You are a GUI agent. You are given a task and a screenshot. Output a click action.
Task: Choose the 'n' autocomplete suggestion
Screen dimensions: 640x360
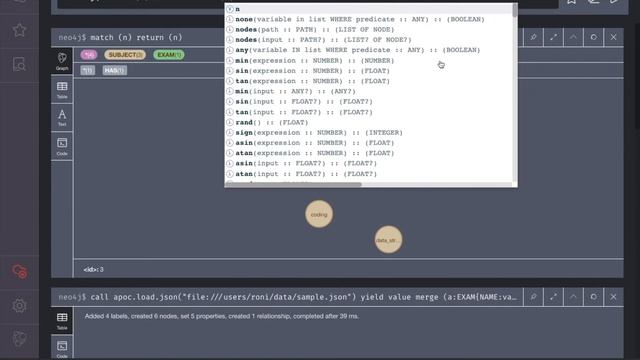point(369,9)
